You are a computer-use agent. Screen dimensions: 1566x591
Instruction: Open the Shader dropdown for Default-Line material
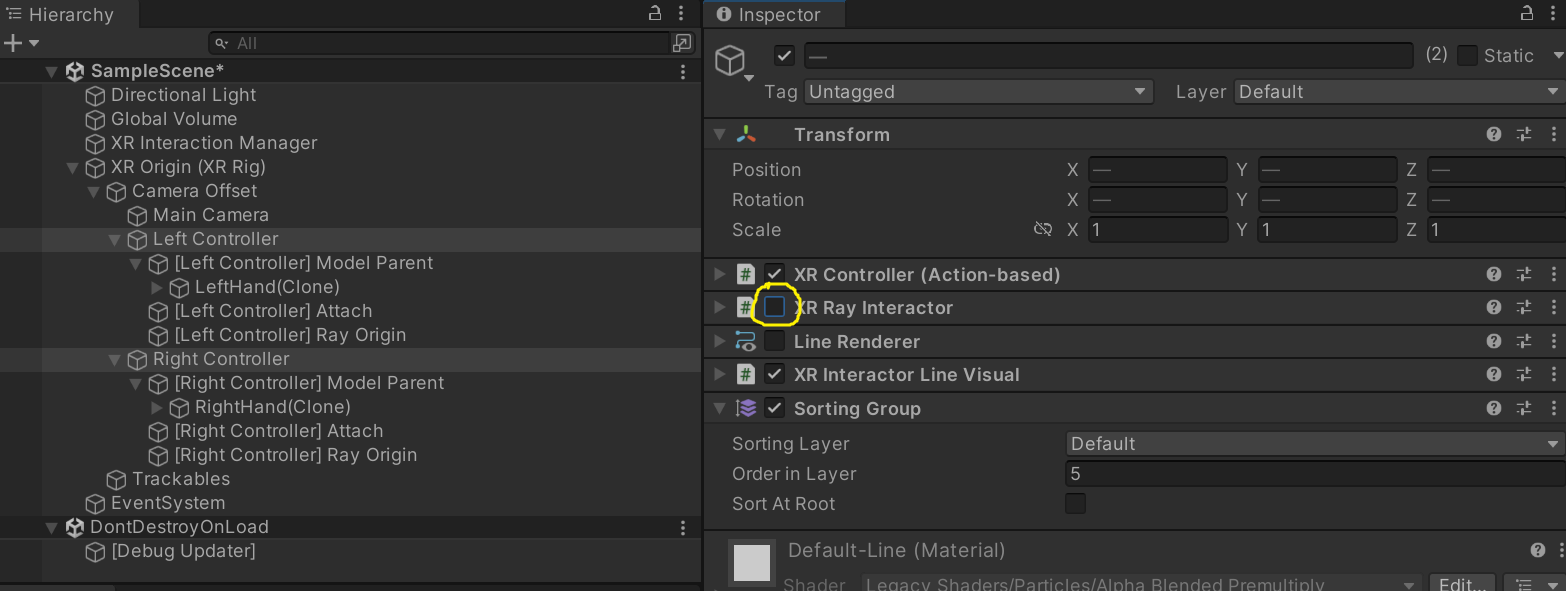1140,584
